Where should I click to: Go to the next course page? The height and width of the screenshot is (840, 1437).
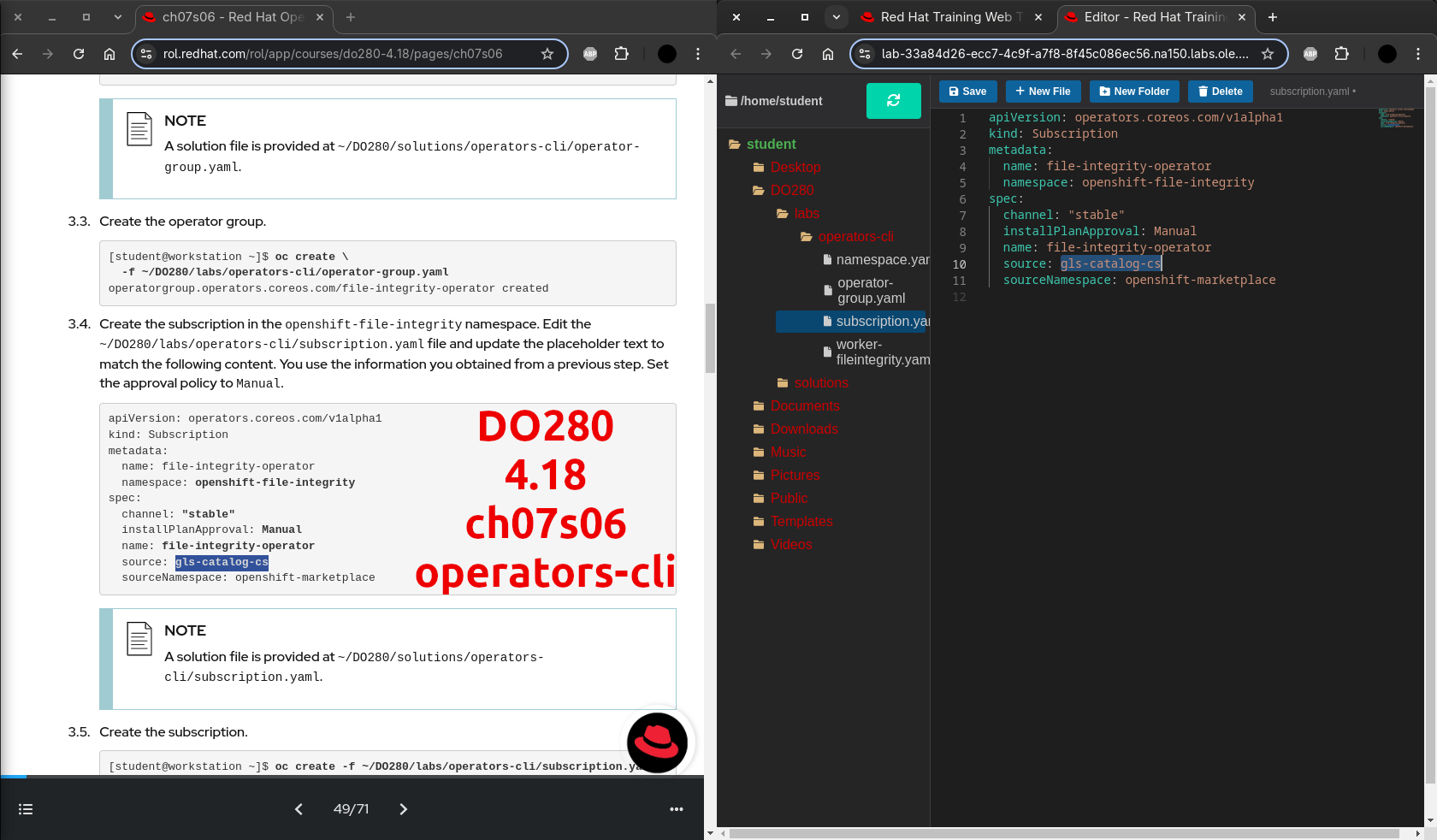pyautogui.click(x=404, y=809)
